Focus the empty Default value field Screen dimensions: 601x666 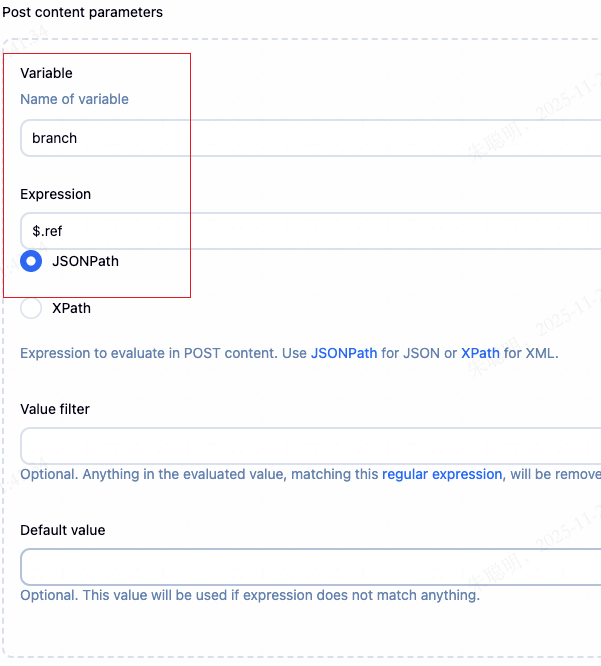pyautogui.click(x=300, y=567)
